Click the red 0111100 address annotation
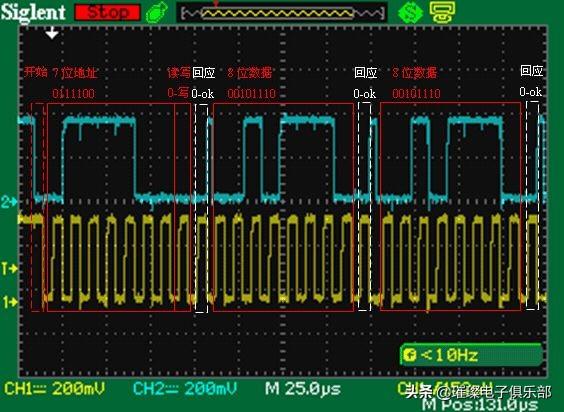This screenshot has width=564, height=412. (74, 94)
